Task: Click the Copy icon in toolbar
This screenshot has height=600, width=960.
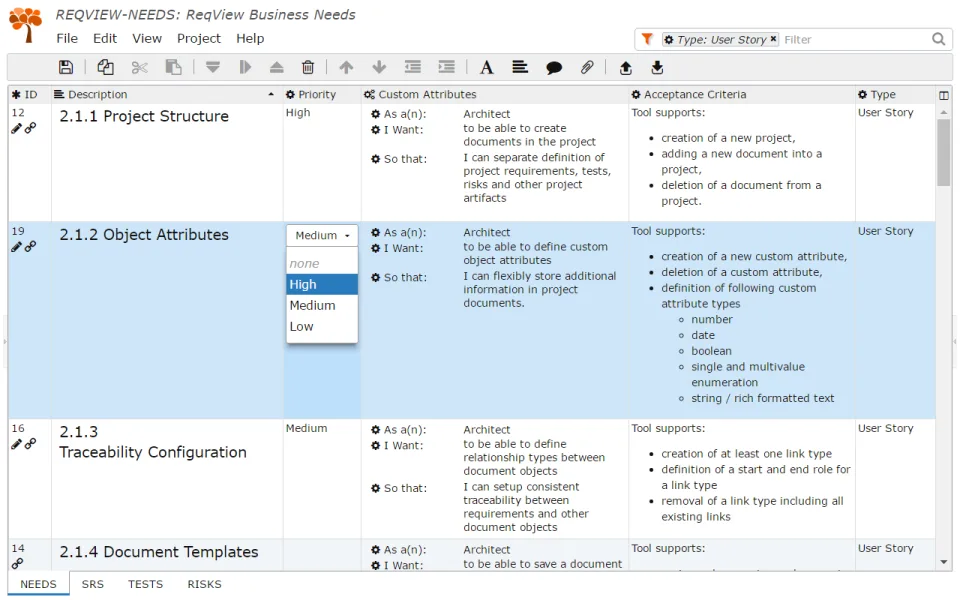Action: pos(105,67)
